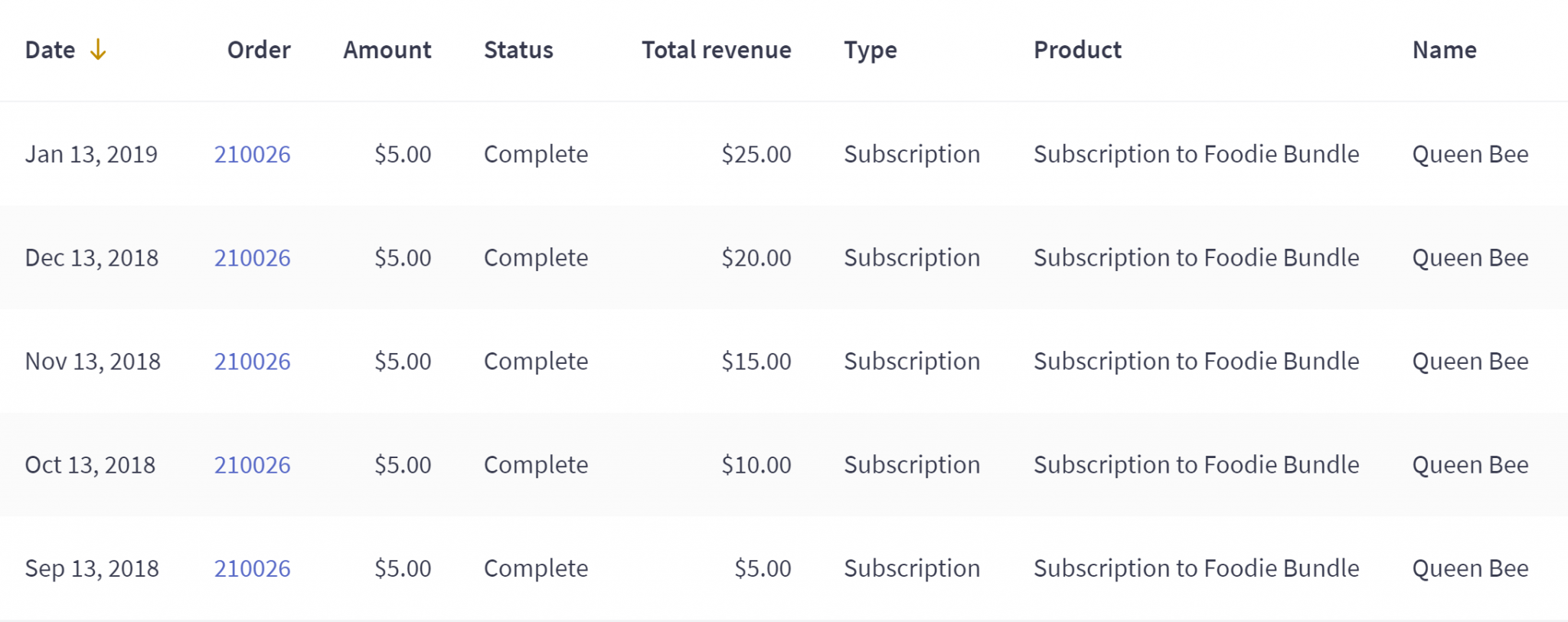Open order 210026 from Jan 13, 2019
The image size is (1568, 622).
pos(253,154)
